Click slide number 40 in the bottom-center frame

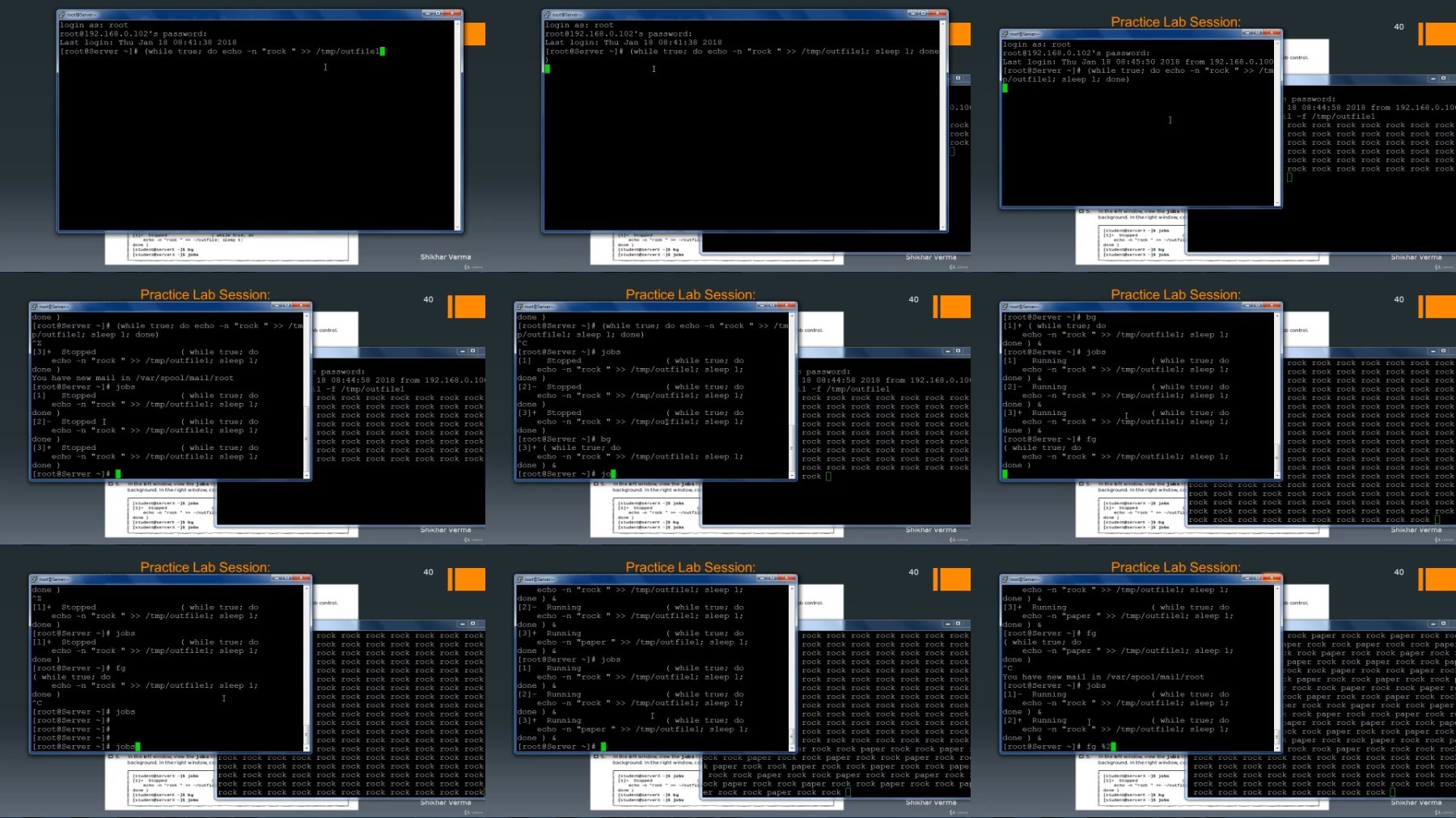[x=913, y=572]
